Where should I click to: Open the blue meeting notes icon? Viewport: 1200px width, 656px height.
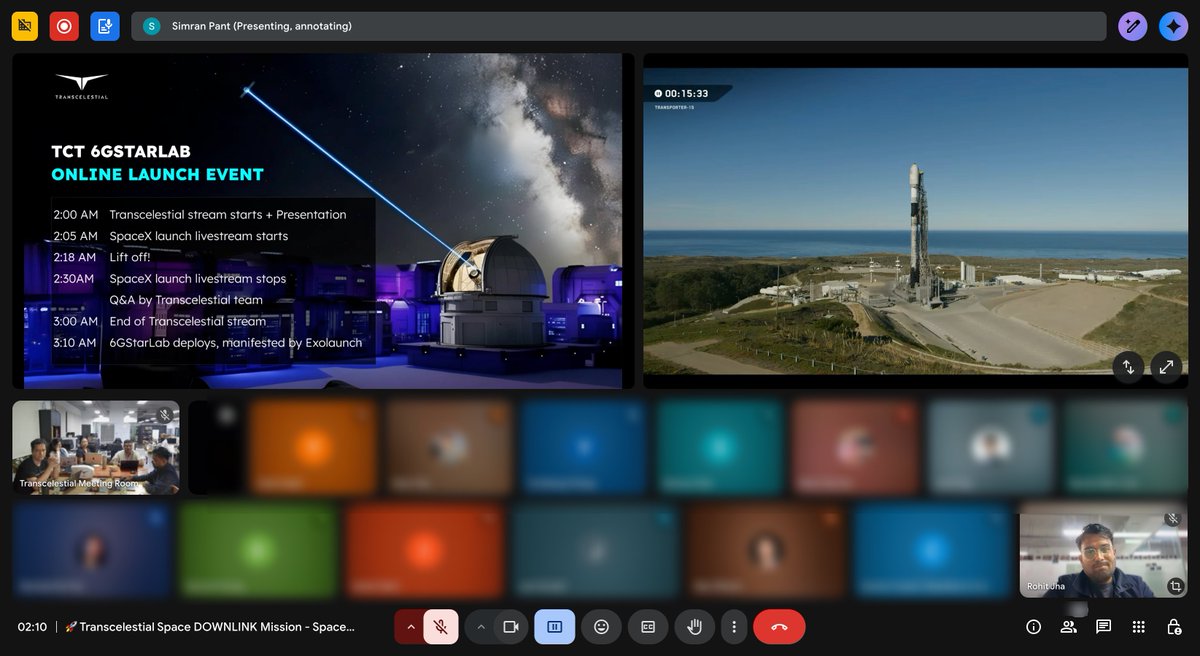click(105, 26)
